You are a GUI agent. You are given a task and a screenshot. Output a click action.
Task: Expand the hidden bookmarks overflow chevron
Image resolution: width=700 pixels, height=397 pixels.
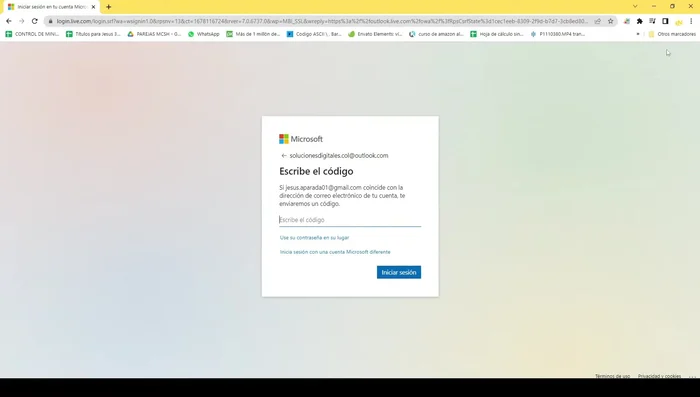pyautogui.click(x=638, y=34)
